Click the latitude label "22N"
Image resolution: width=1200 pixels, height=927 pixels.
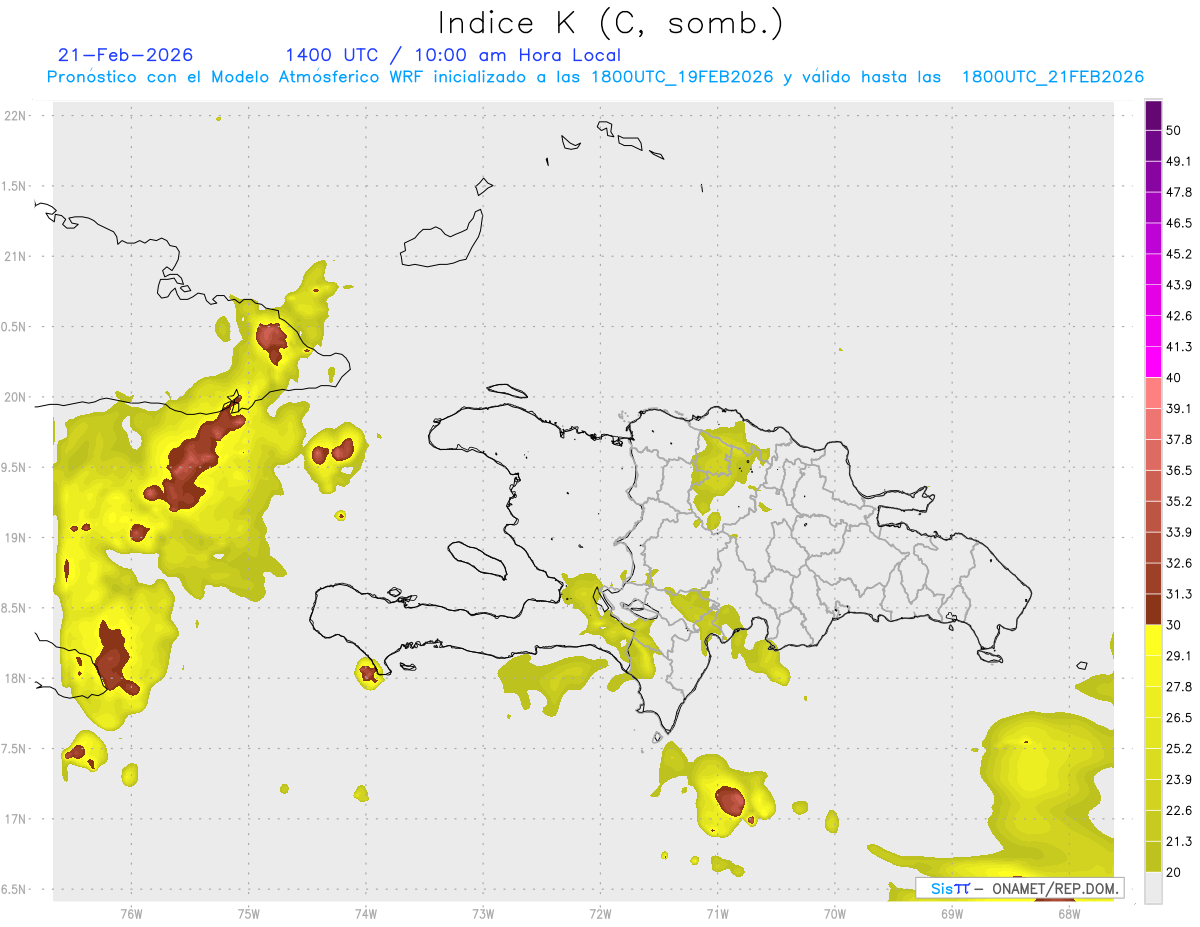[x=17, y=115]
